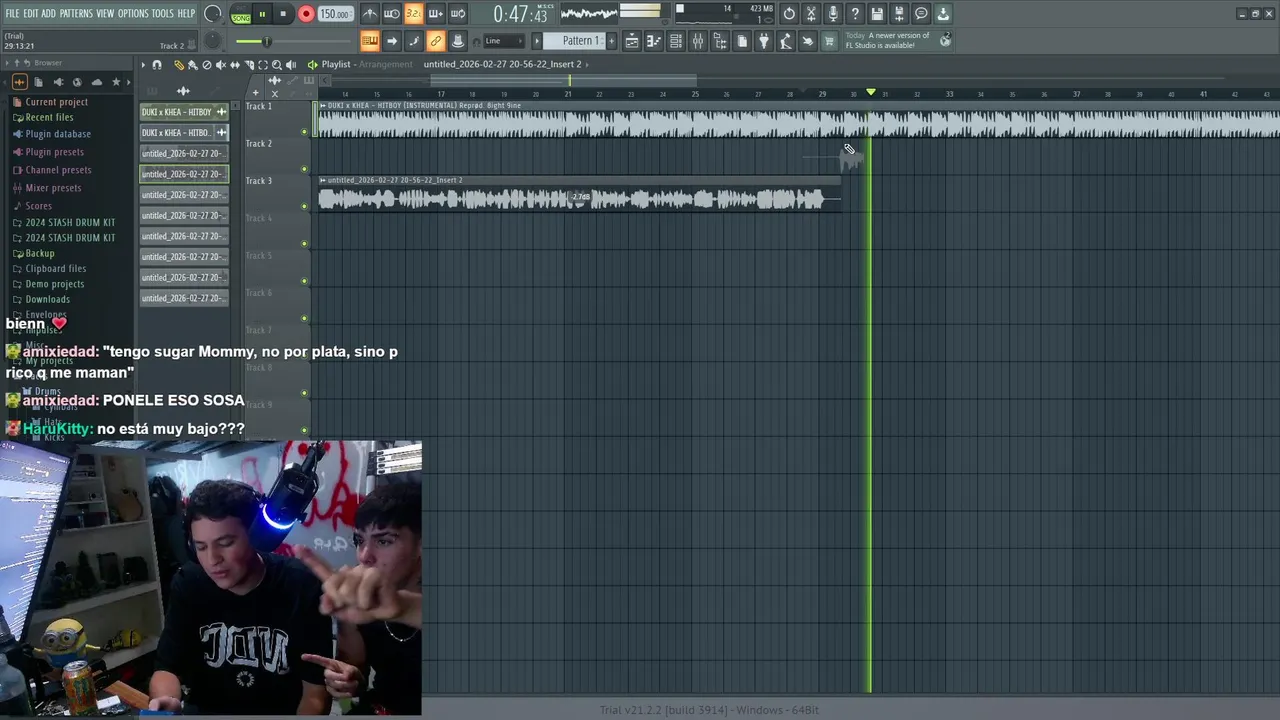1280x720 pixels.
Task: Select the zoom magnifier tool in Playlist
Action: [277, 65]
